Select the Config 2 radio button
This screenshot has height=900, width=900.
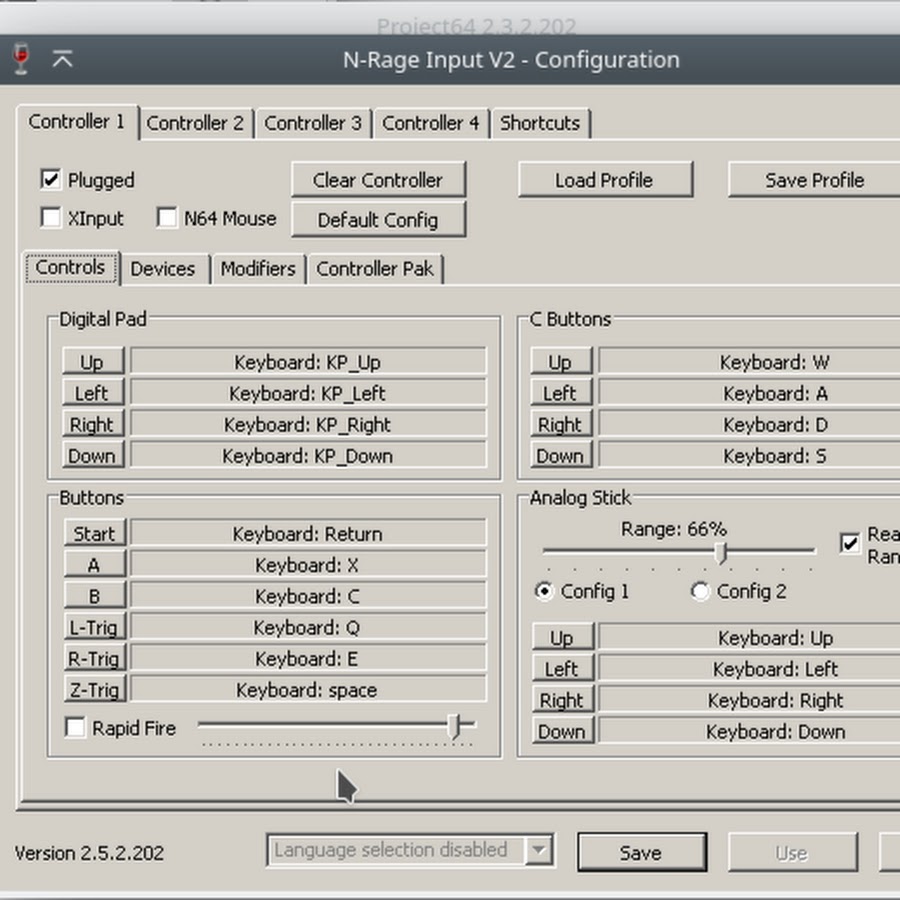[x=700, y=591]
